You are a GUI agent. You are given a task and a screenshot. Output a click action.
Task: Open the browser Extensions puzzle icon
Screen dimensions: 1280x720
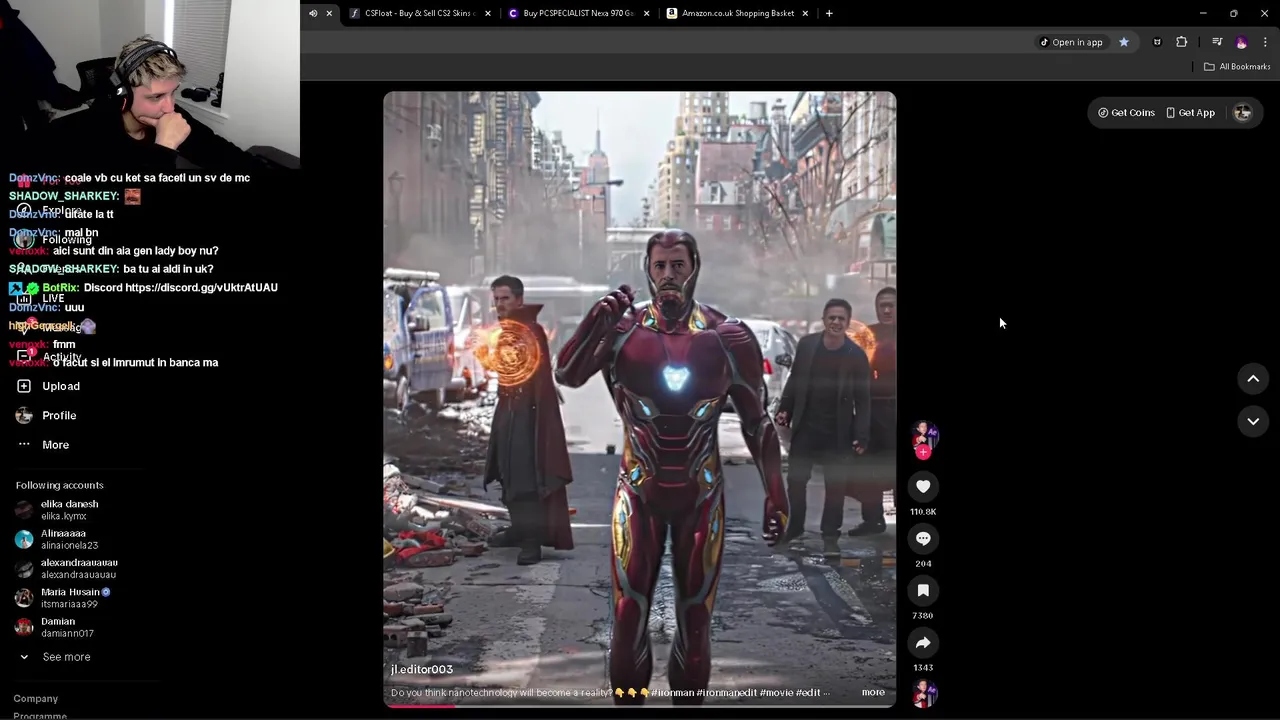pyautogui.click(x=1182, y=42)
